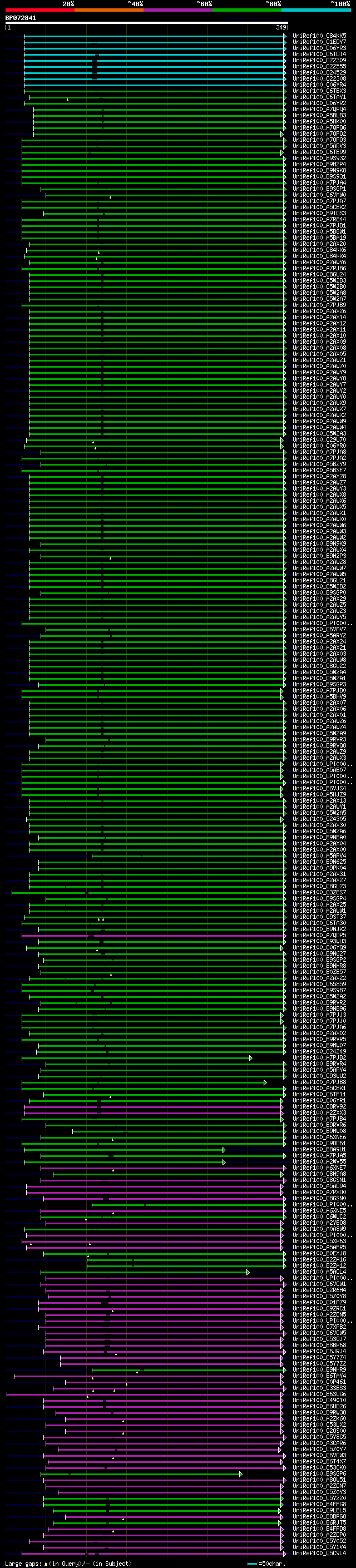
Task: Open hit UniRef100_Q84KK5
Action: (319, 36)
